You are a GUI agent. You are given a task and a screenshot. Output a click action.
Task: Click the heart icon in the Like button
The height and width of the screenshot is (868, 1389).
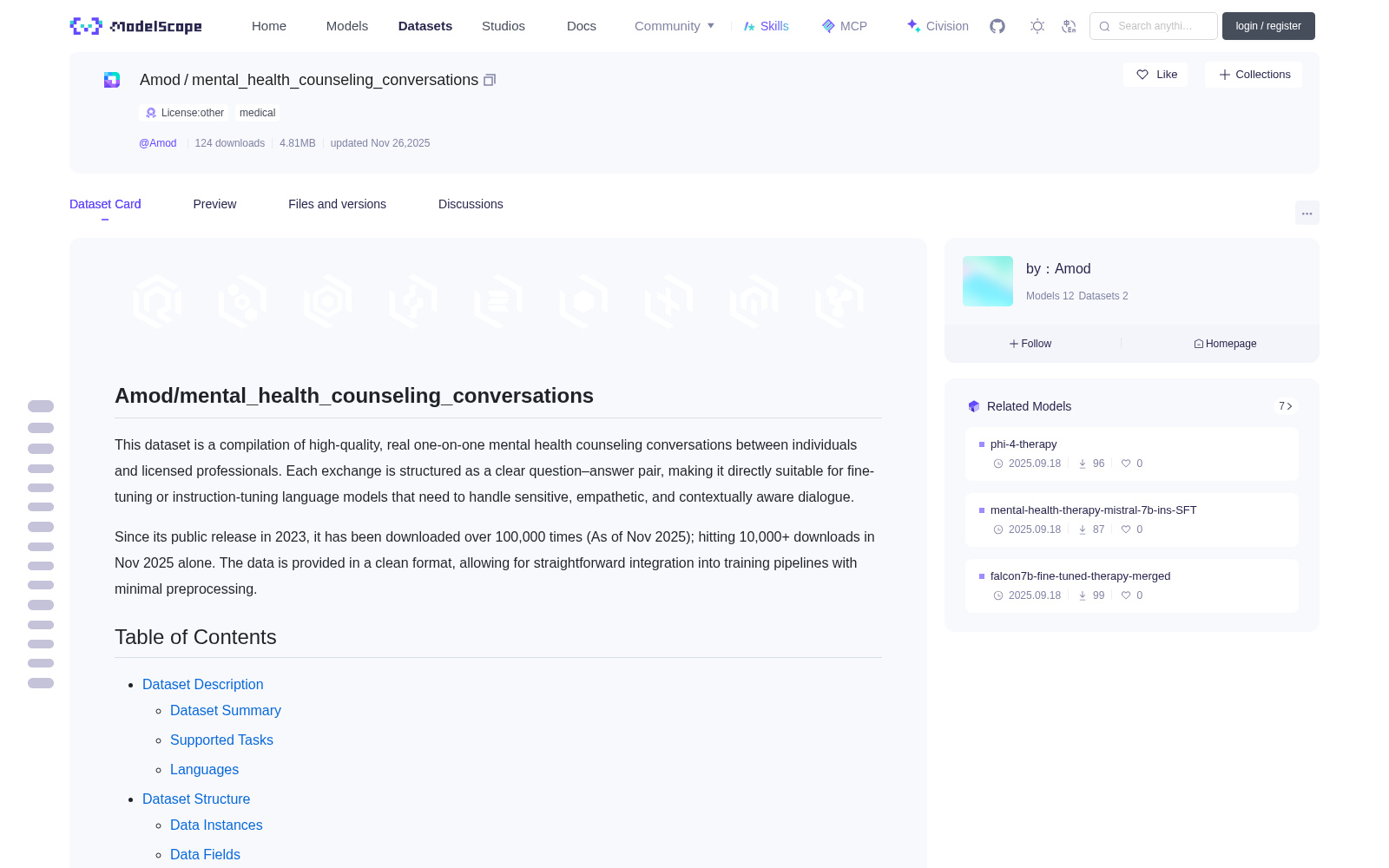(1142, 75)
